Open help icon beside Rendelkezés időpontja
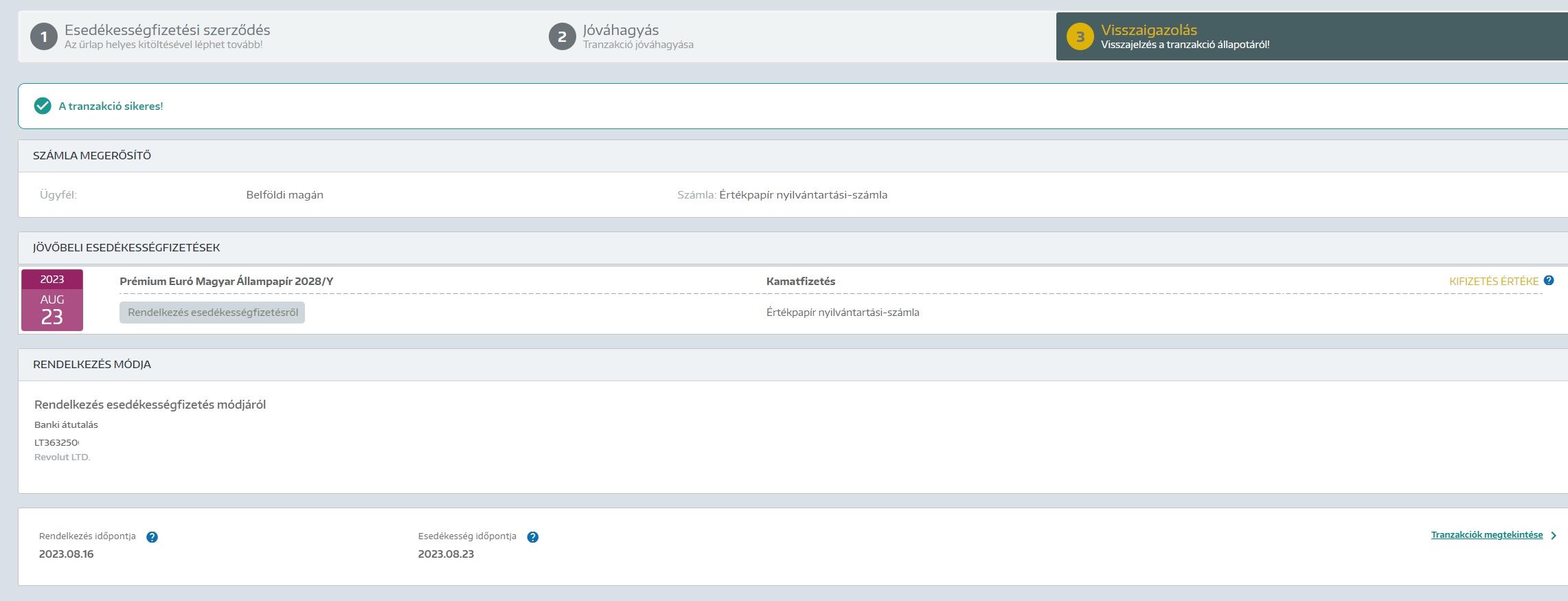Image resolution: width=1568 pixels, height=601 pixels. [x=152, y=537]
